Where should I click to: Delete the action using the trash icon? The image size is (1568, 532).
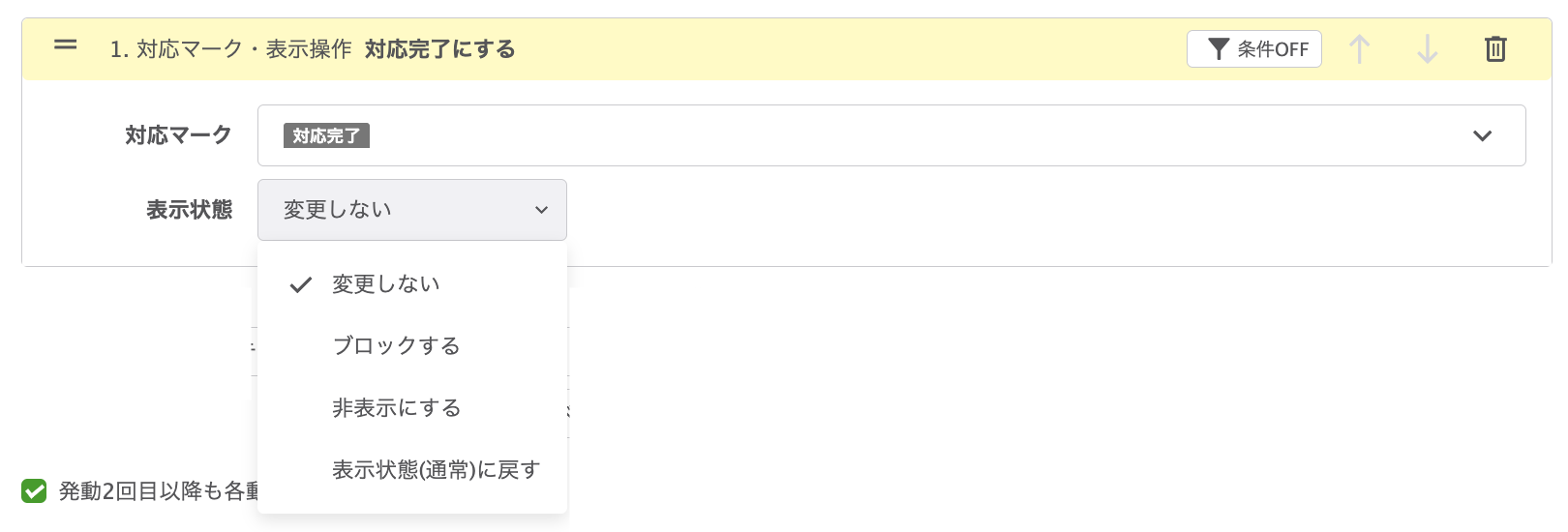click(1495, 49)
